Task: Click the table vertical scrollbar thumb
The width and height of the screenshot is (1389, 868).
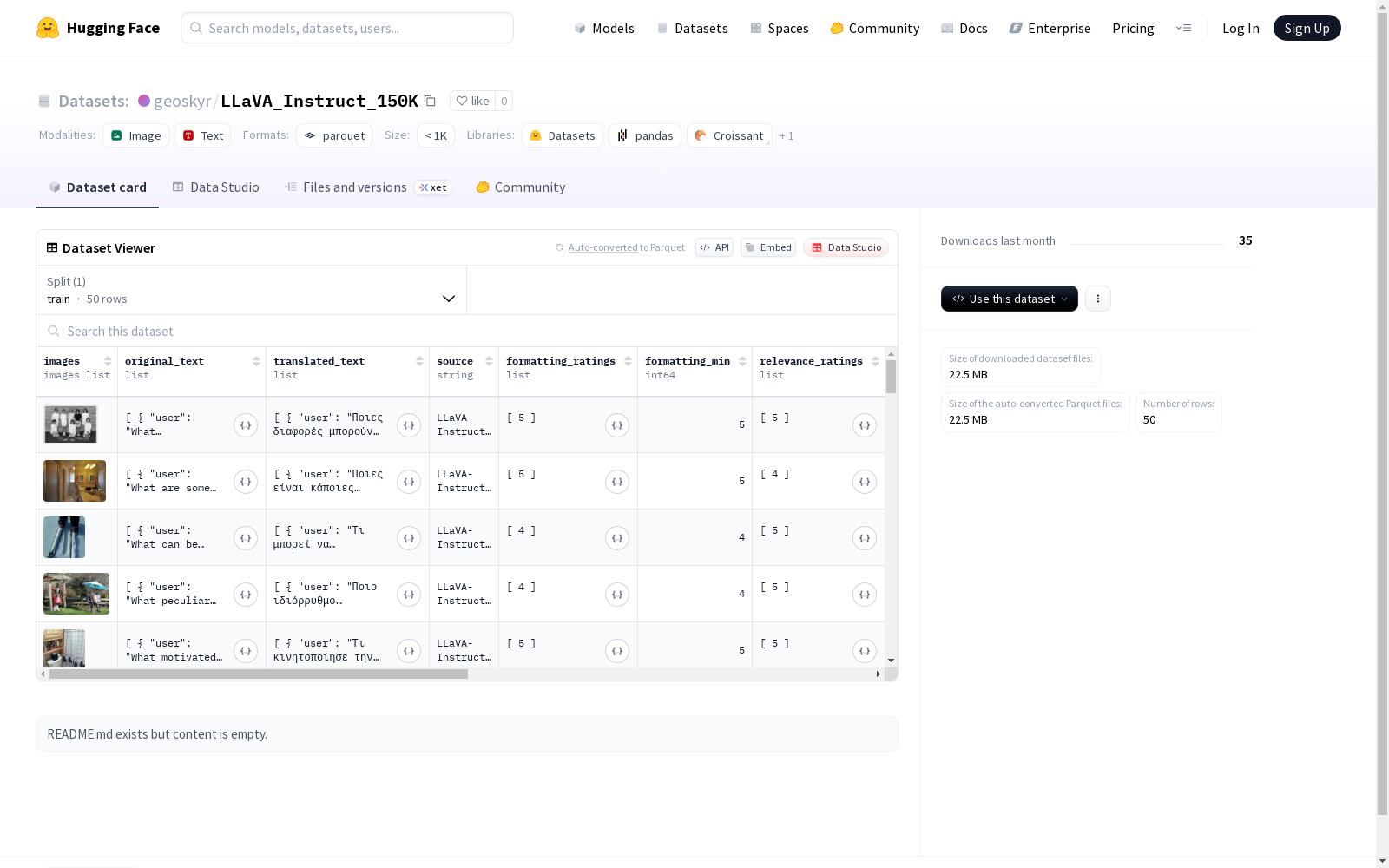Action: pos(891,377)
